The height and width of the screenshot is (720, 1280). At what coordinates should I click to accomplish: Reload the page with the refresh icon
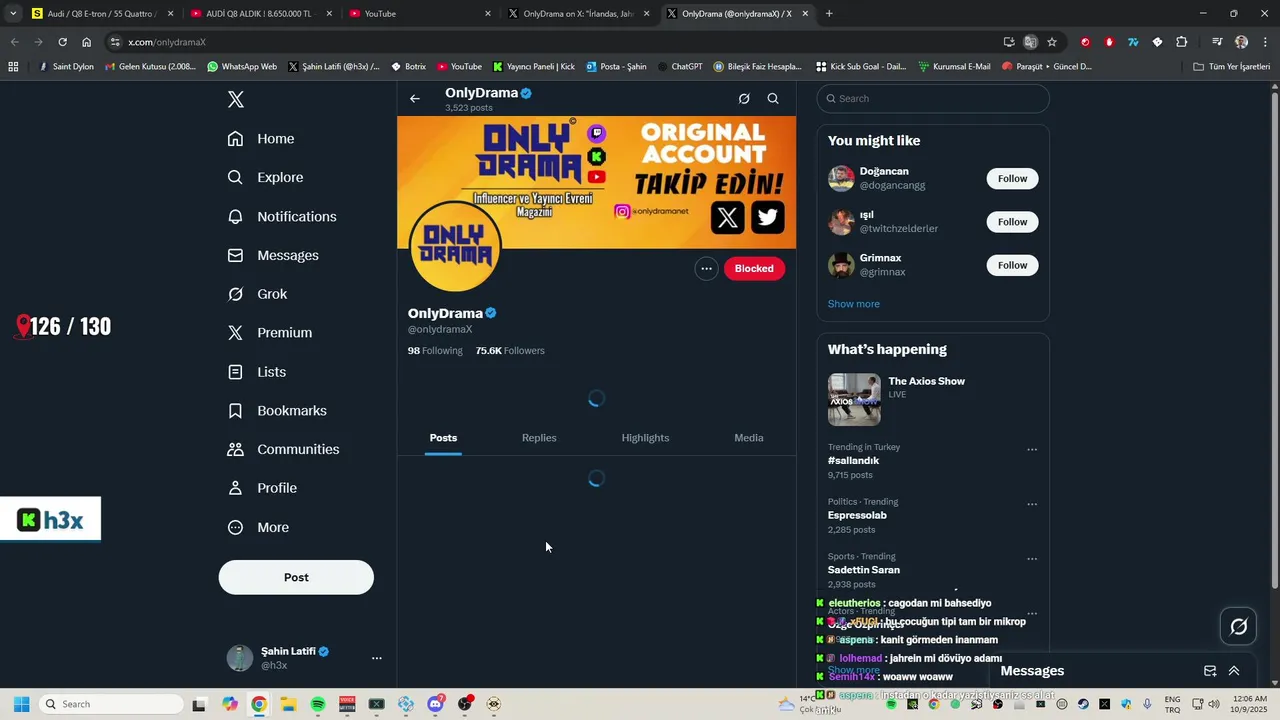click(62, 42)
